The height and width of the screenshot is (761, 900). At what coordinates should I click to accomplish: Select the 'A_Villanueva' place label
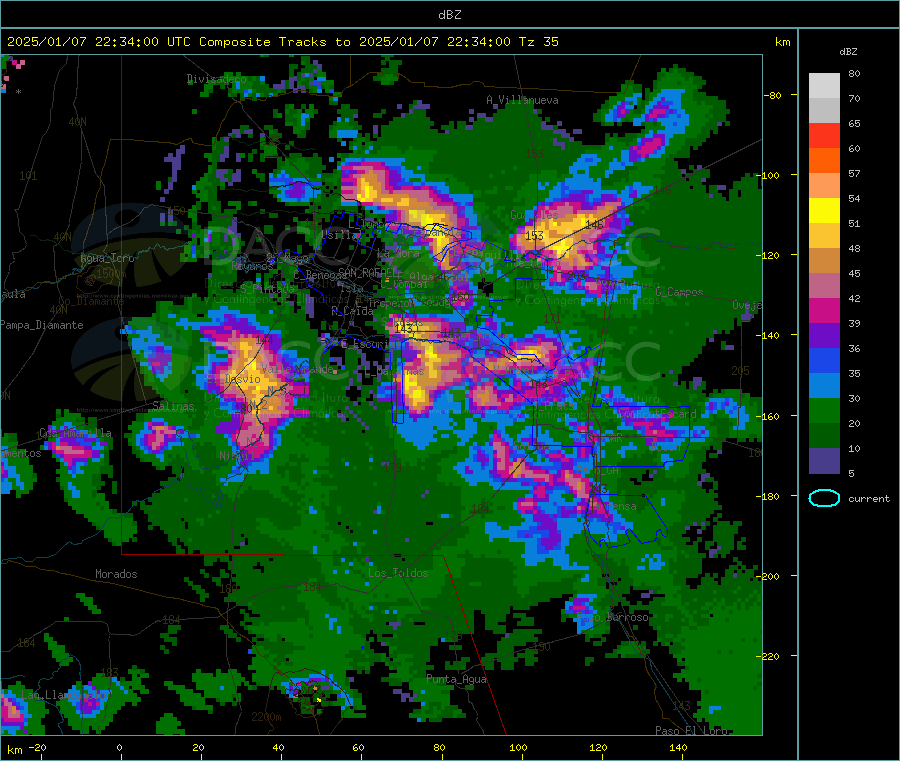[x=522, y=100]
